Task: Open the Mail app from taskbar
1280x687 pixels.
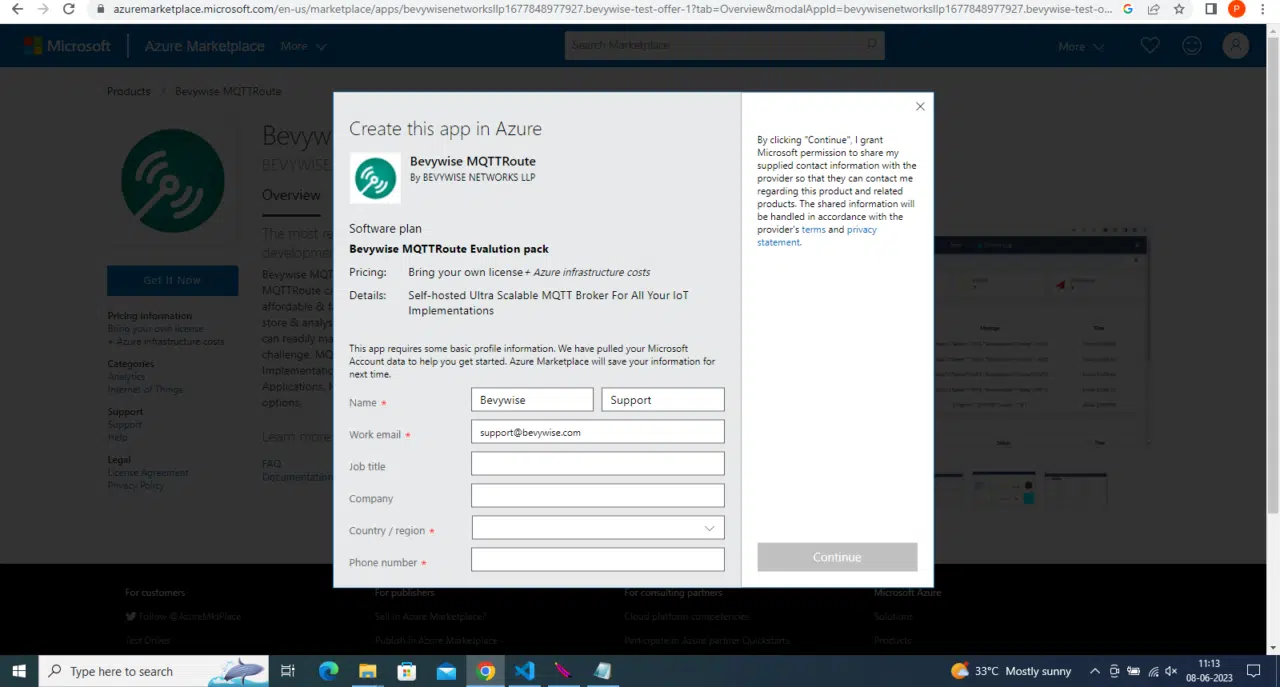Action: pyautogui.click(x=446, y=671)
